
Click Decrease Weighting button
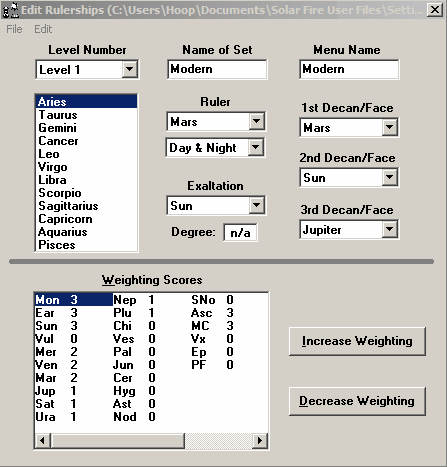click(x=357, y=401)
